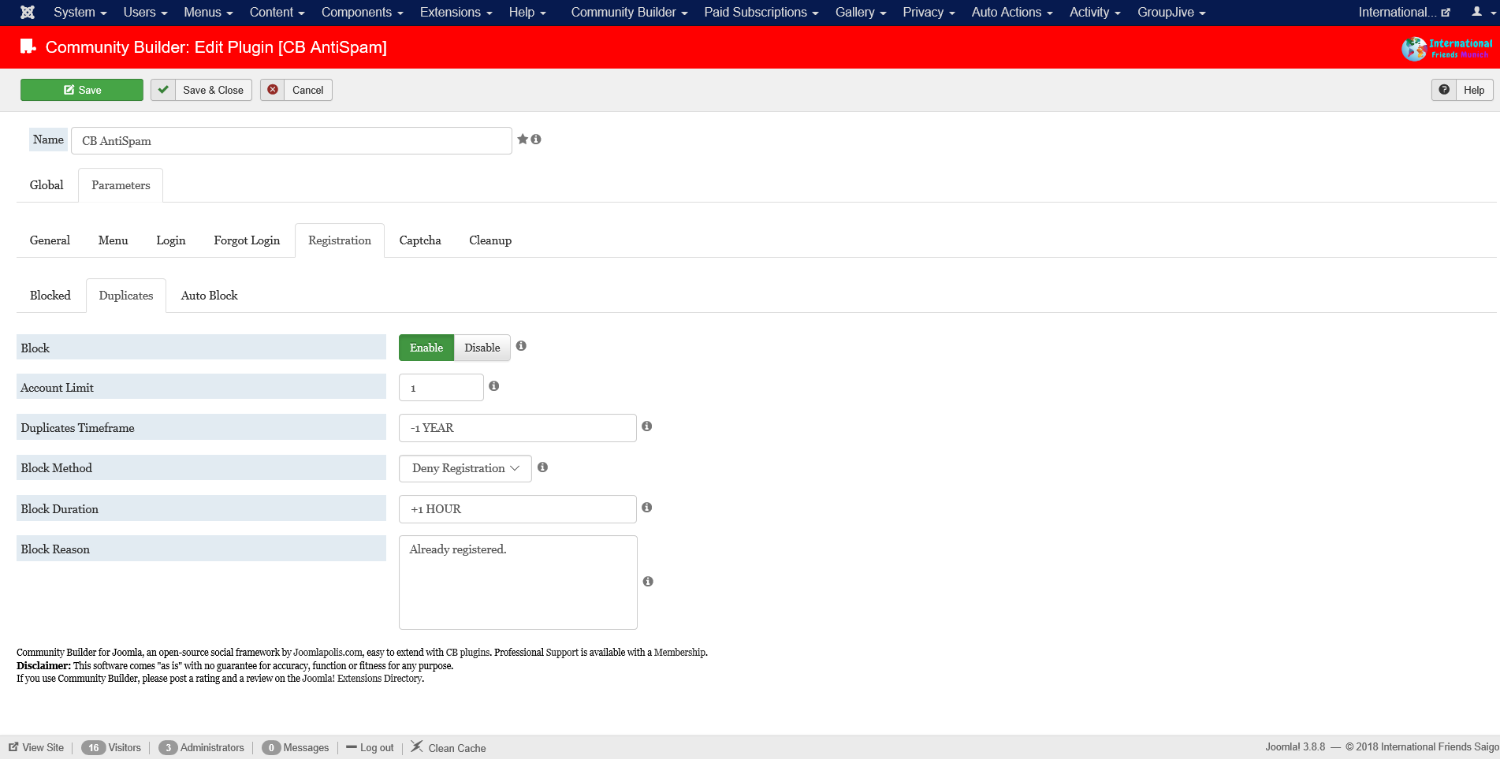1500x759 pixels.
Task: Select the Parameters tab
Action: 121,185
